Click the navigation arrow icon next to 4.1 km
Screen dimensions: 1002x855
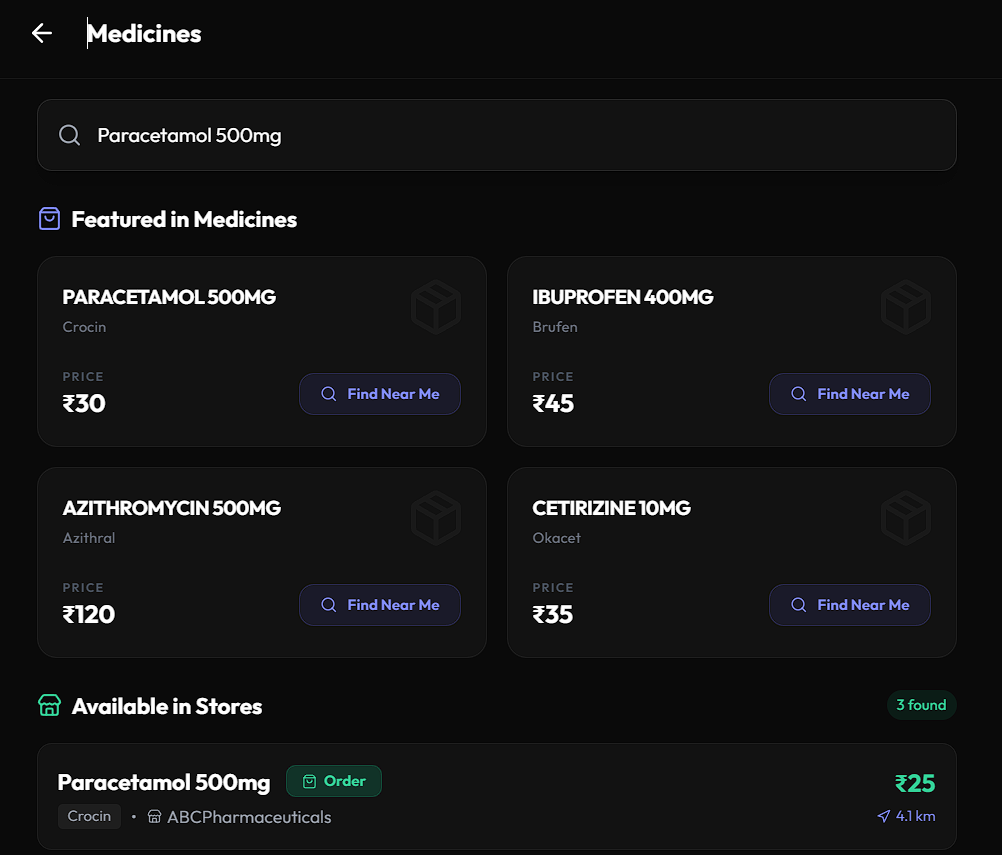coord(884,816)
